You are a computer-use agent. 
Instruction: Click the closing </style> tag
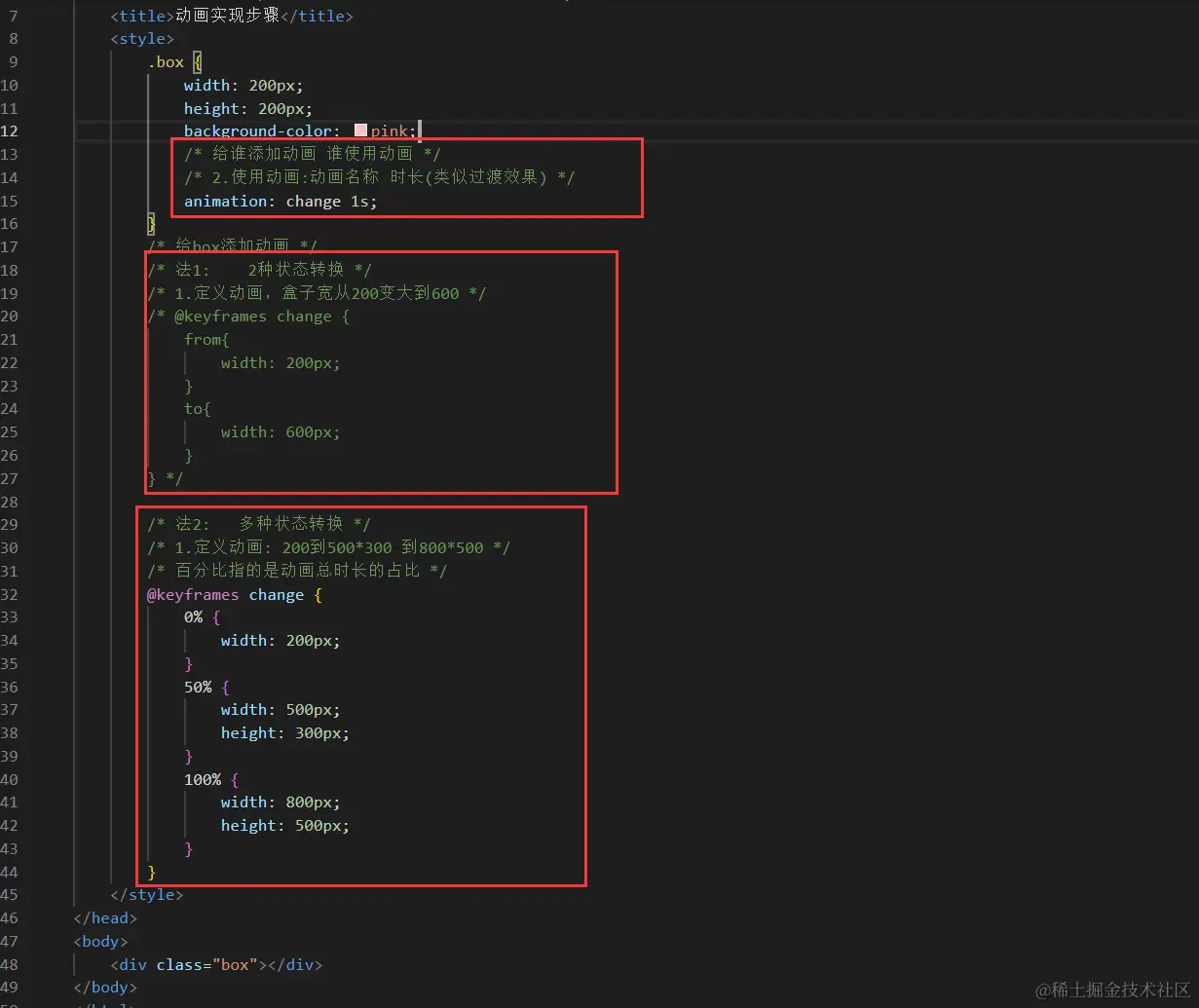tap(147, 895)
